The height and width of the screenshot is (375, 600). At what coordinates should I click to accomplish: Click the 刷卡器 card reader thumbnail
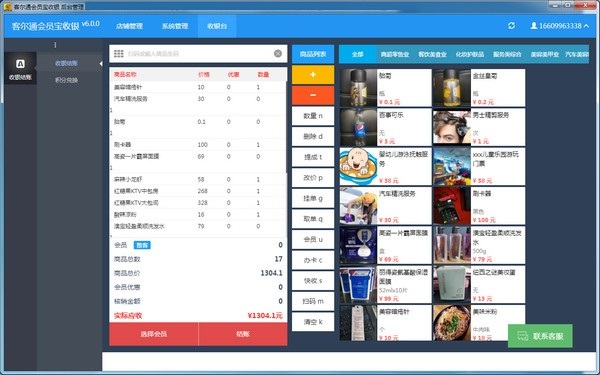click(x=452, y=206)
